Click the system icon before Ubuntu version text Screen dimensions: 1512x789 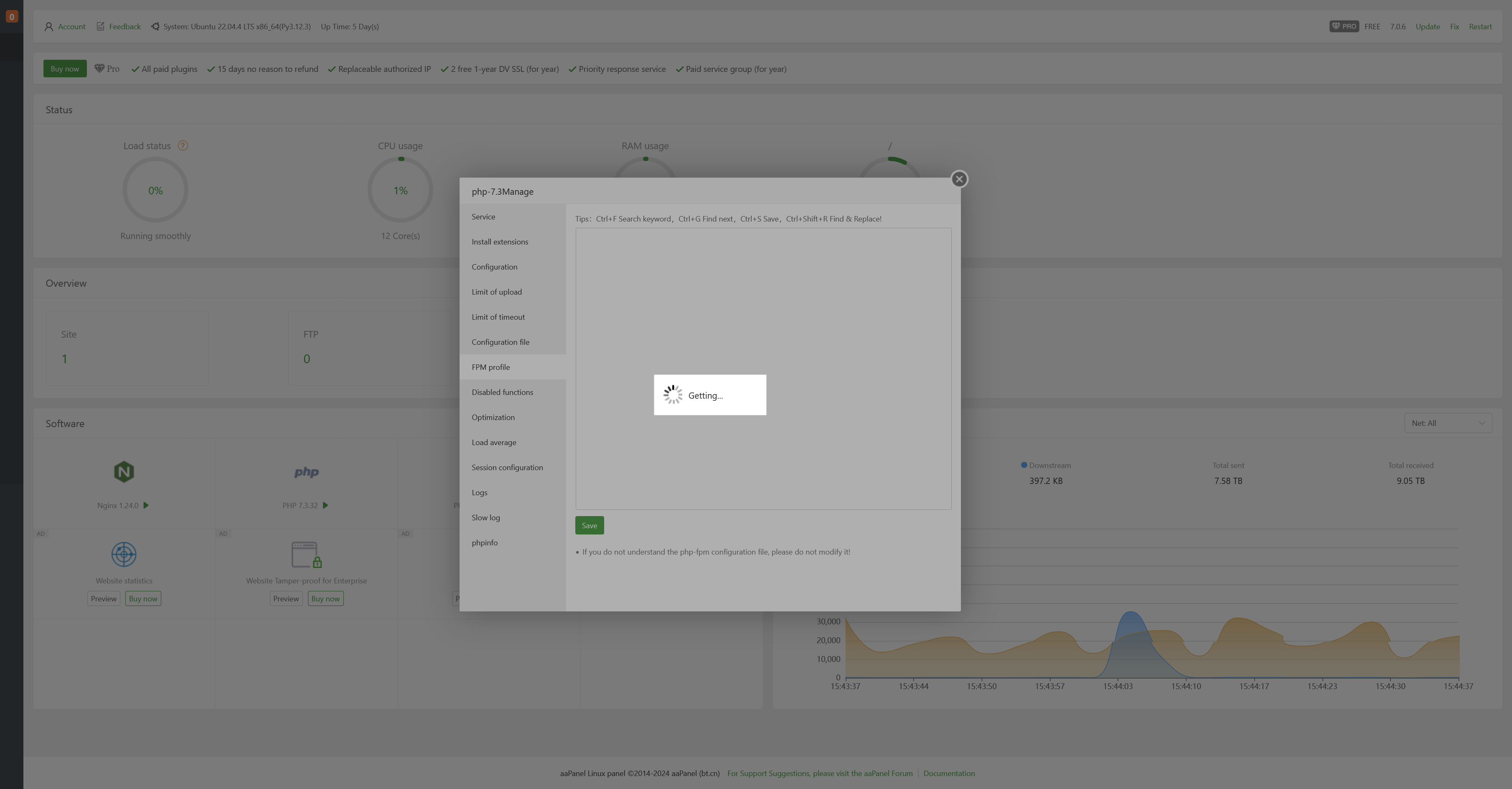pyautogui.click(x=155, y=26)
